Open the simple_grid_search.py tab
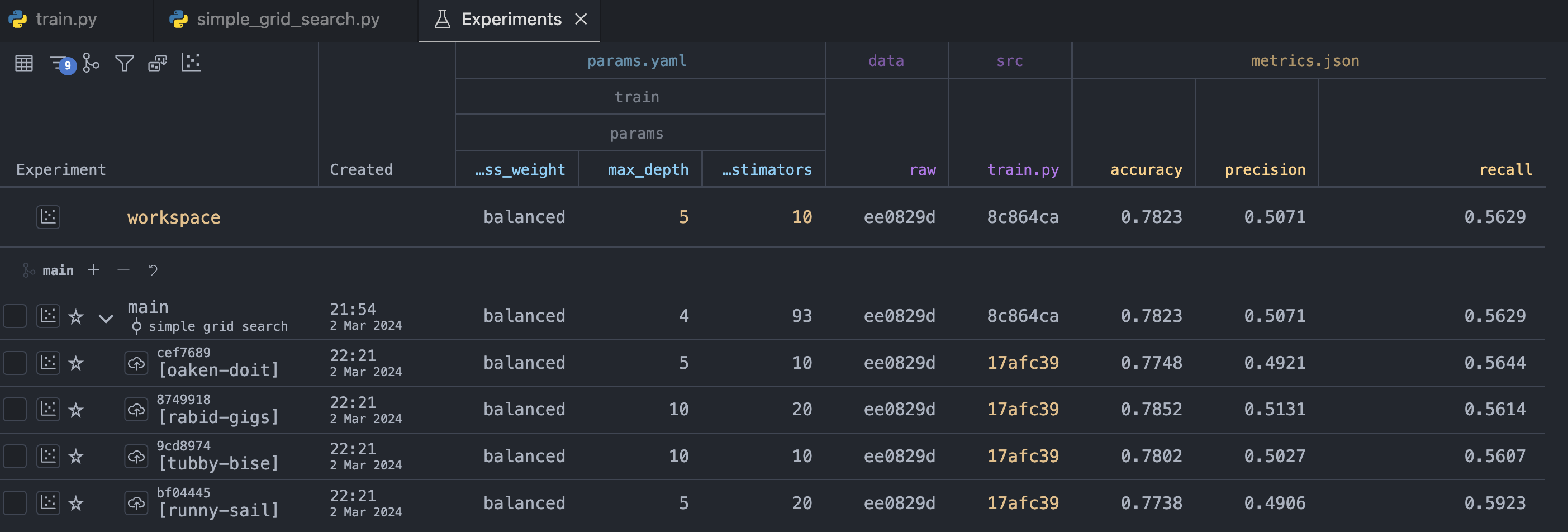The height and width of the screenshot is (532, 1568). click(287, 20)
